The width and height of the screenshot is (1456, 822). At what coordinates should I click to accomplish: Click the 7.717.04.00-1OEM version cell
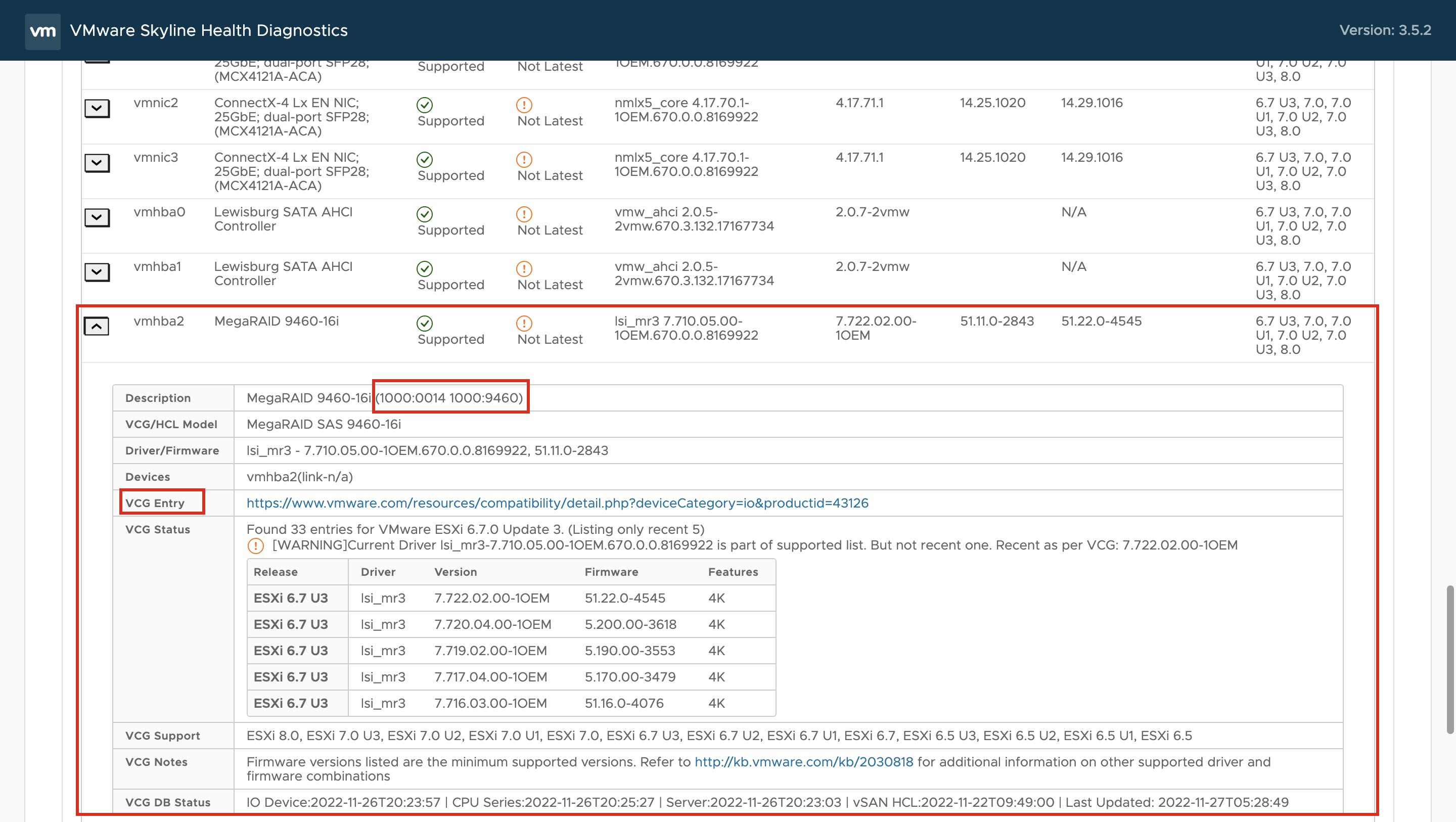(x=490, y=677)
